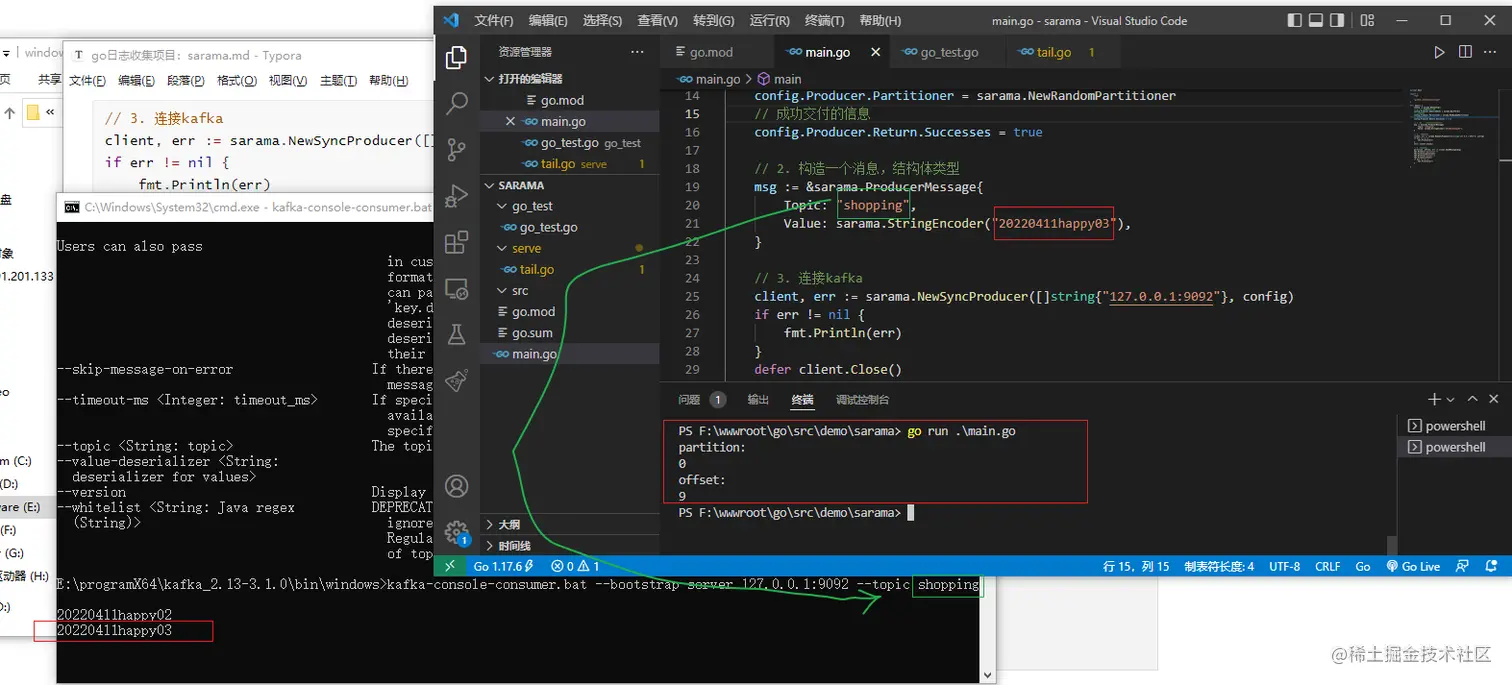
Task: Click Go 1.17.6 version in status bar
Action: point(503,566)
